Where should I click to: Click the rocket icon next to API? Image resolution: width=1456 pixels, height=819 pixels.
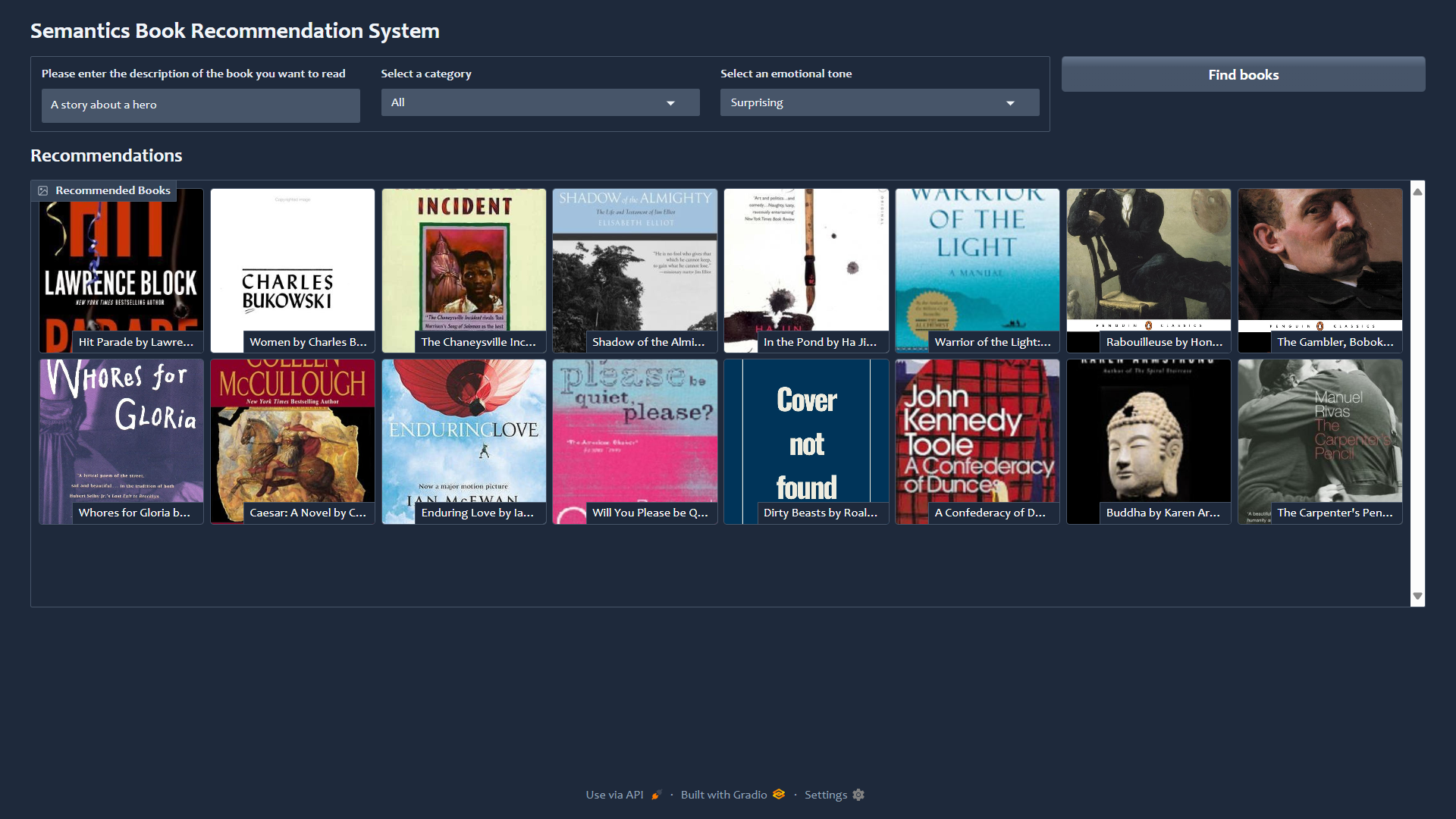pyautogui.click(x=656, y=795)
